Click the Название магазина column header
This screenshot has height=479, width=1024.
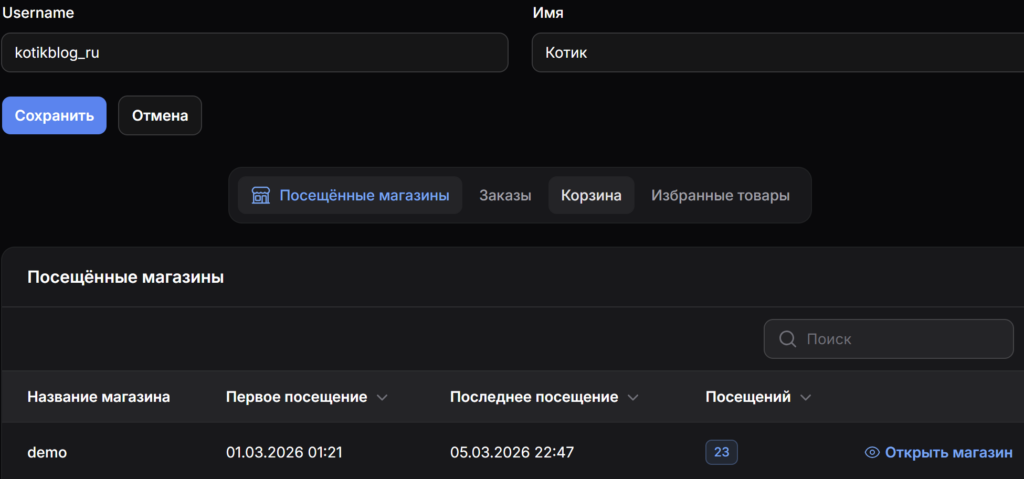tap(98, 397)
